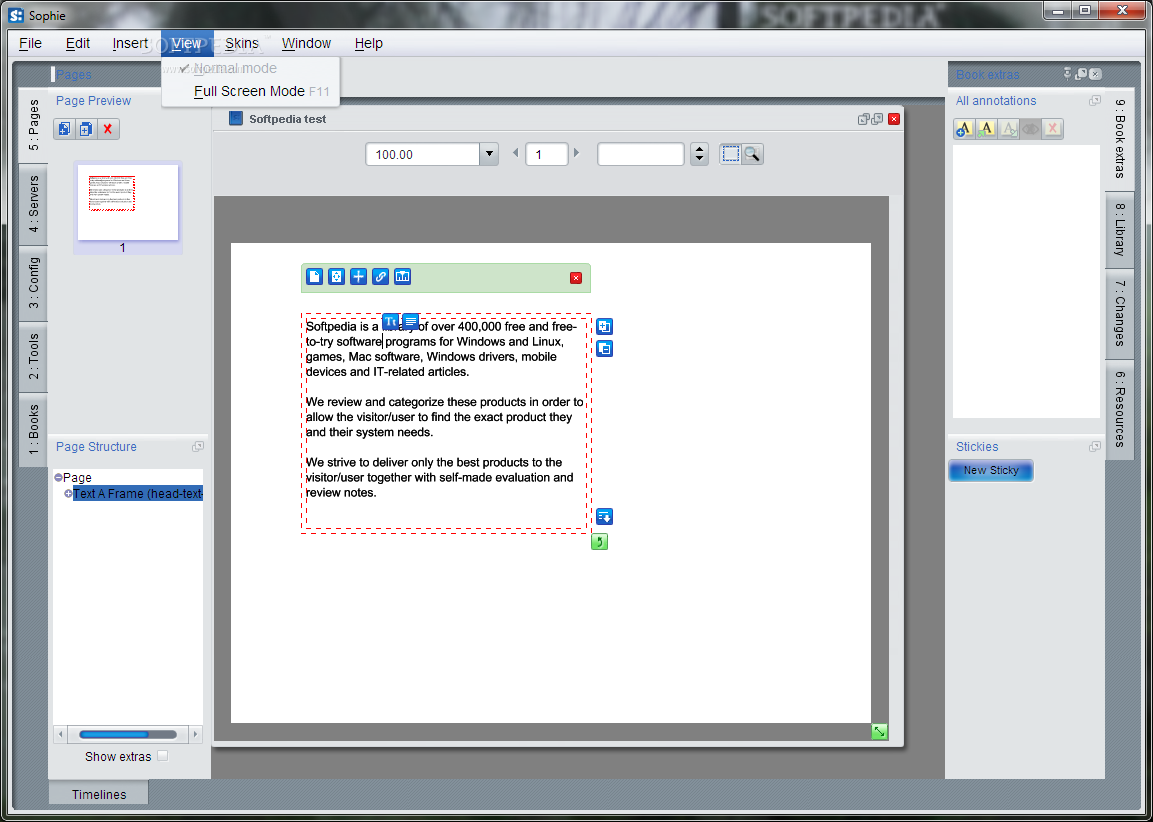Click the empty field next to spinner
1153x822 pixels.
click(x=640, y=154)
